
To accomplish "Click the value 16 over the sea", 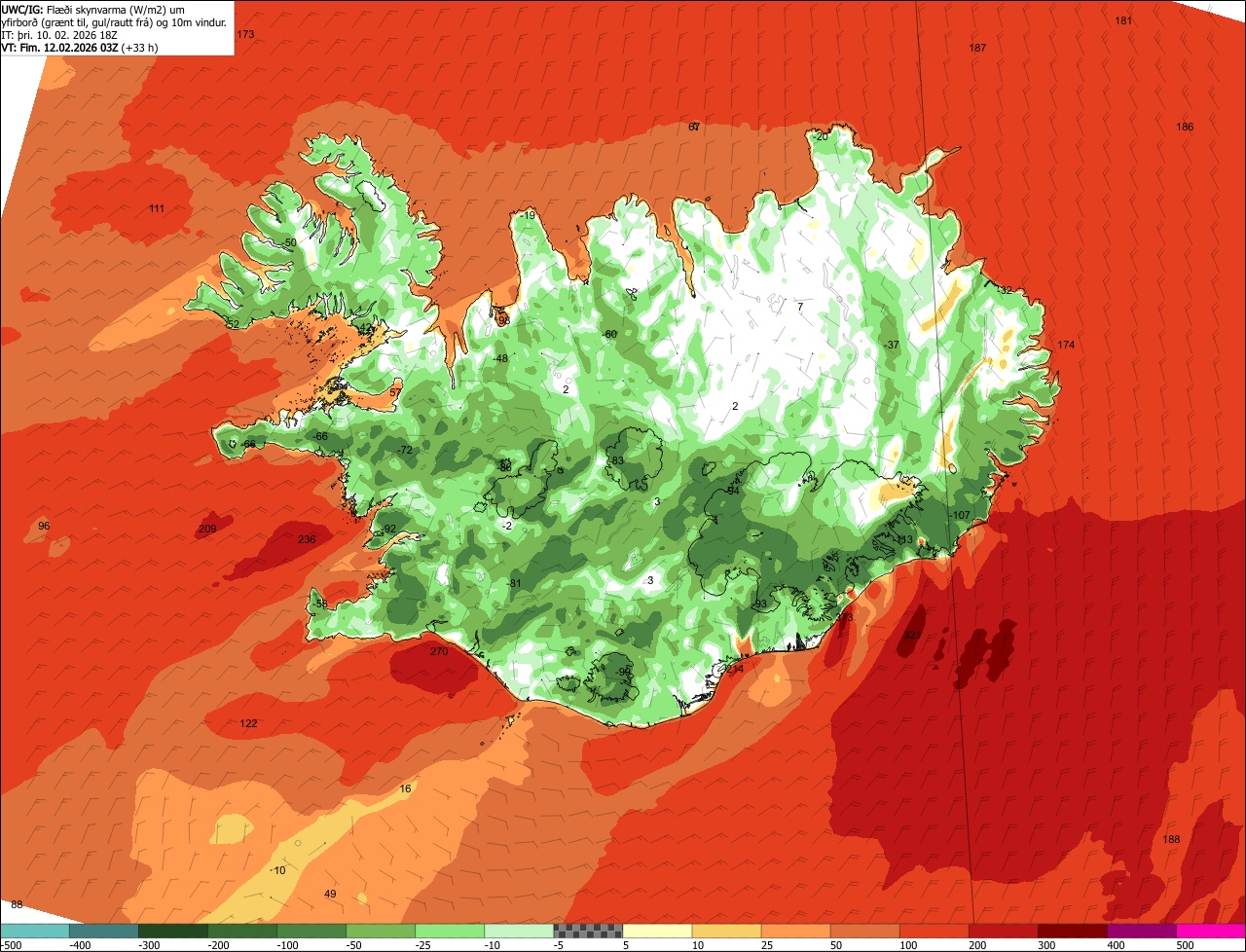I will pyautogui.click(x=405, y=788).
